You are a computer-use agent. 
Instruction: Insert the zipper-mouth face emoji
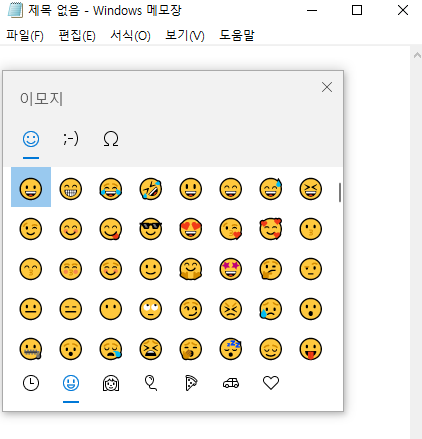[x=31, y=349]
